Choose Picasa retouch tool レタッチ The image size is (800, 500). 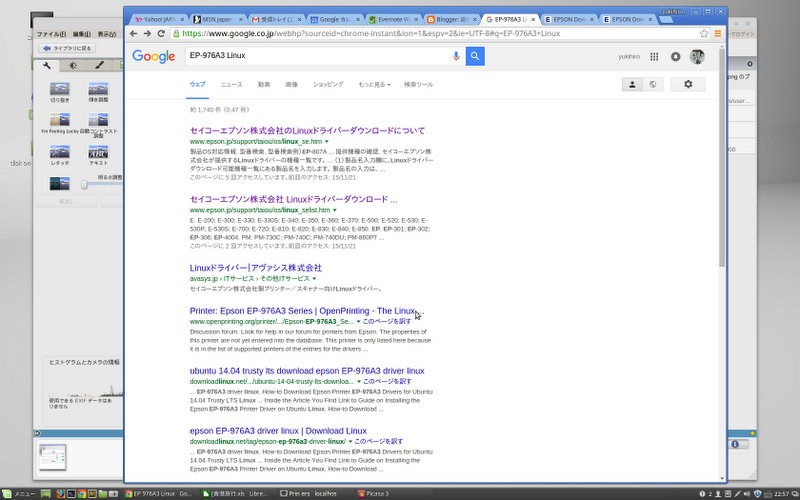(x=60, y=155)
